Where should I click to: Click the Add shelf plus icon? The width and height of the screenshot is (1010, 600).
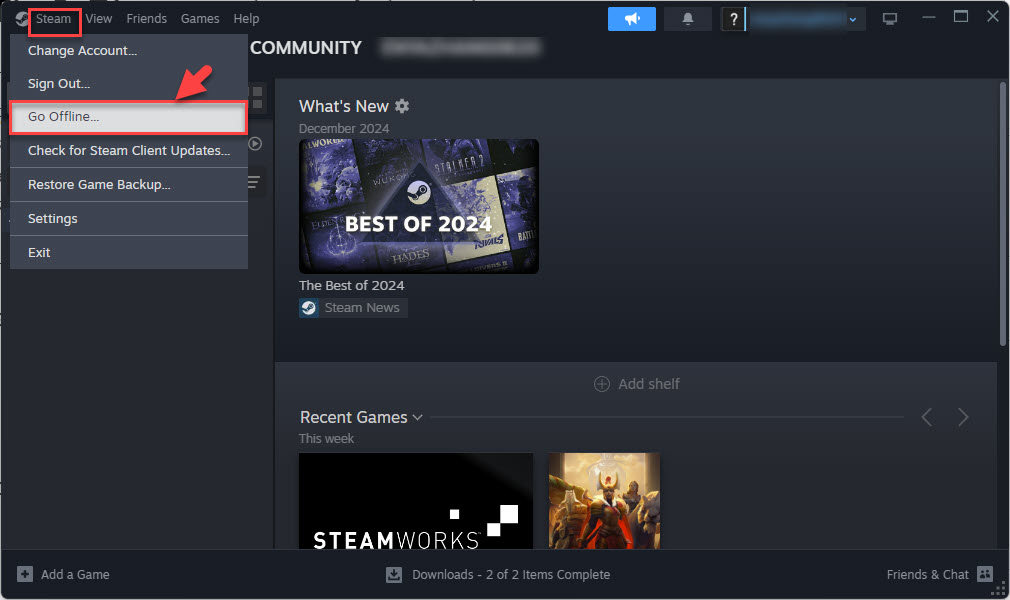coord(602,384)
